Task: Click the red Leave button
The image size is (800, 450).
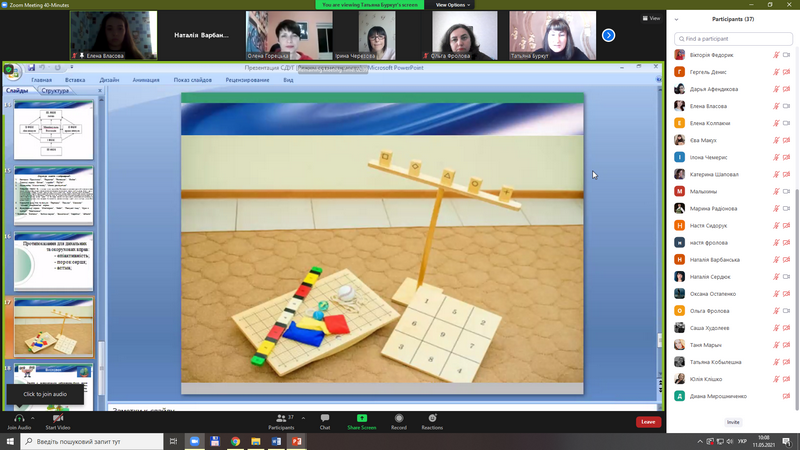Action: 648,422
